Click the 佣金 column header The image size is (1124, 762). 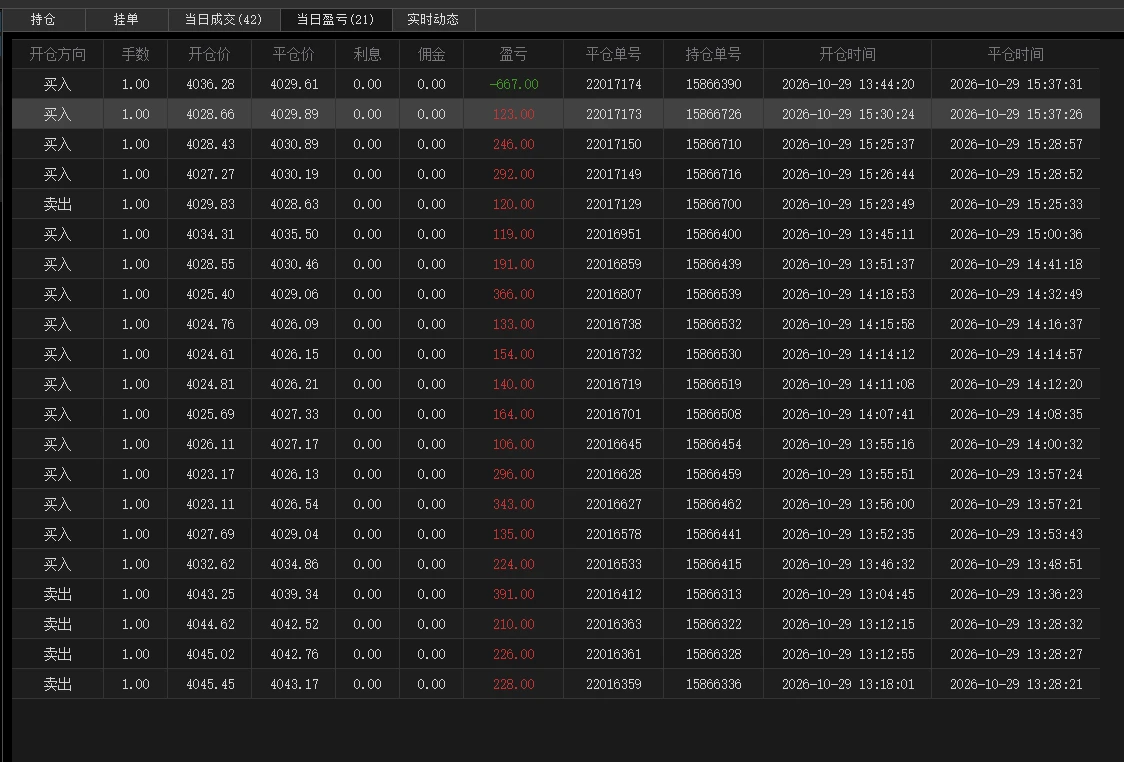pos(432,54)
